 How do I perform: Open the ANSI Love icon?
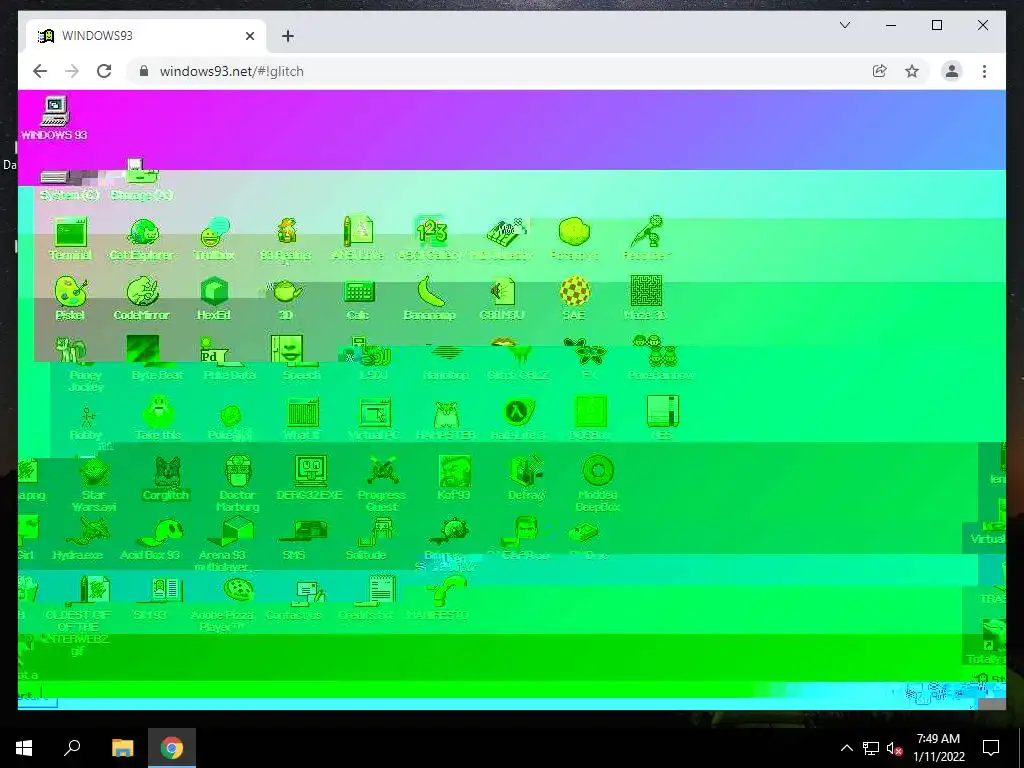tap(358, 232)
